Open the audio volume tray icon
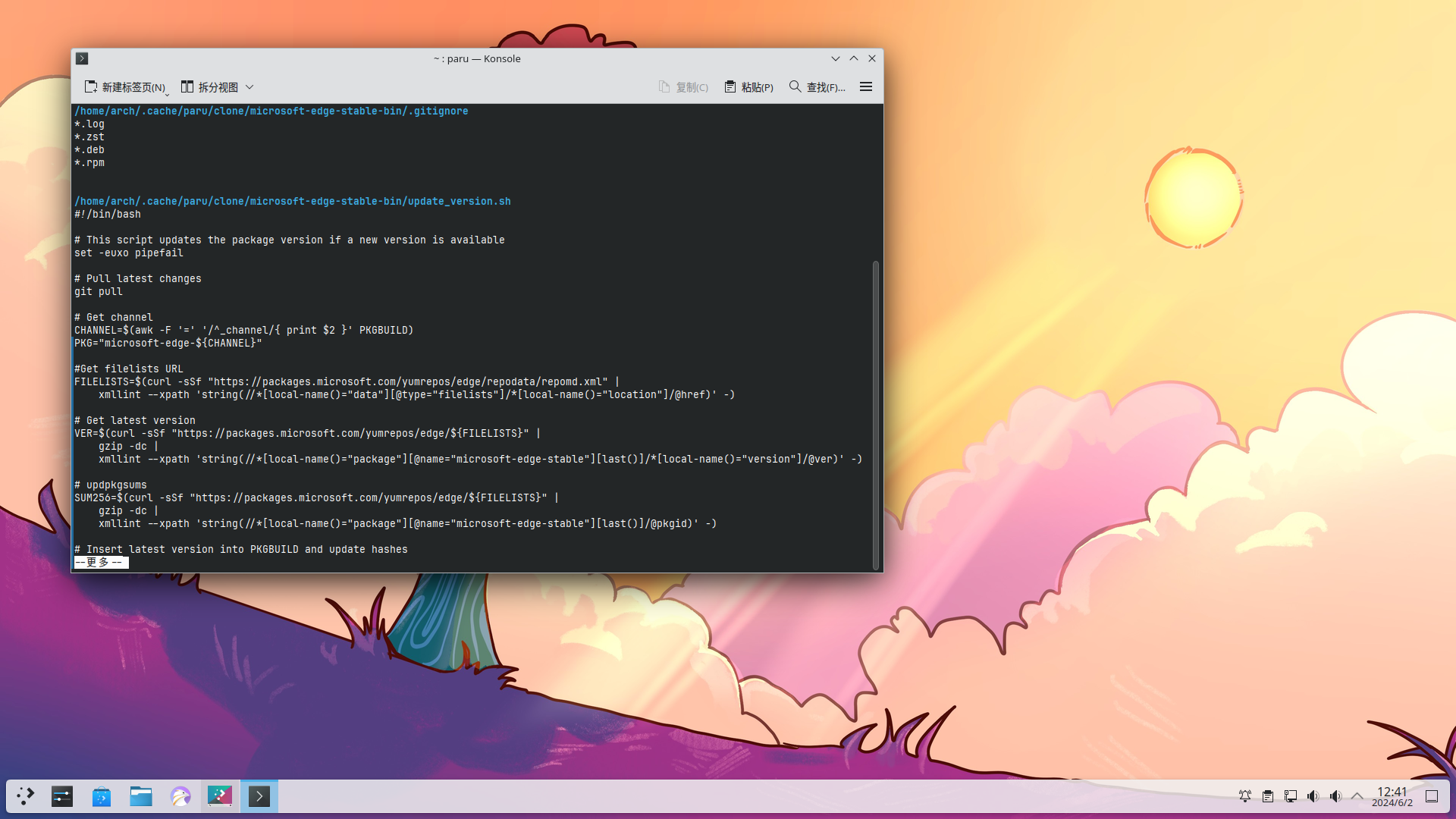 (x=1313, y=796)
